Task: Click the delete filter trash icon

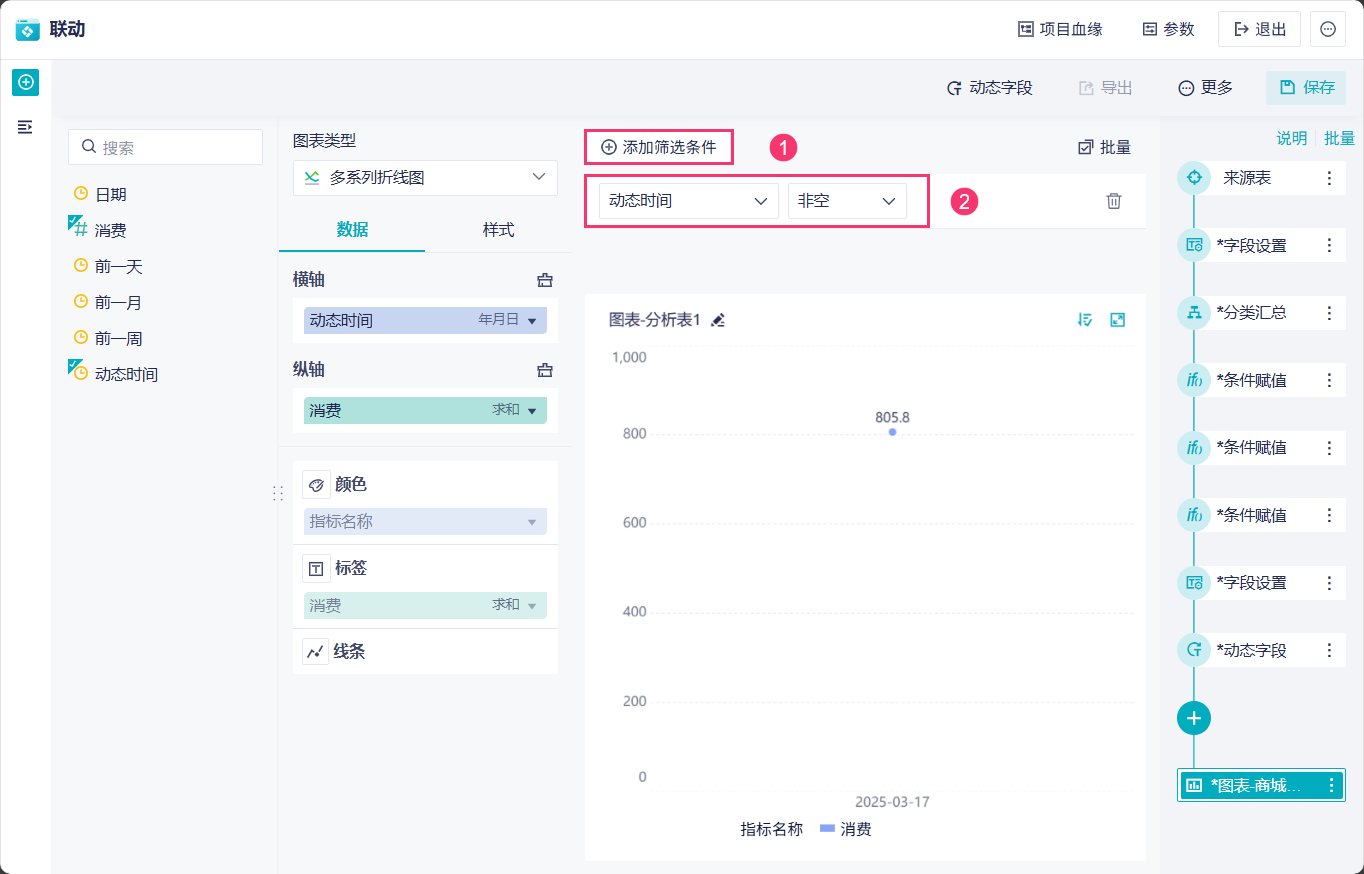Action: point(1113,201)
